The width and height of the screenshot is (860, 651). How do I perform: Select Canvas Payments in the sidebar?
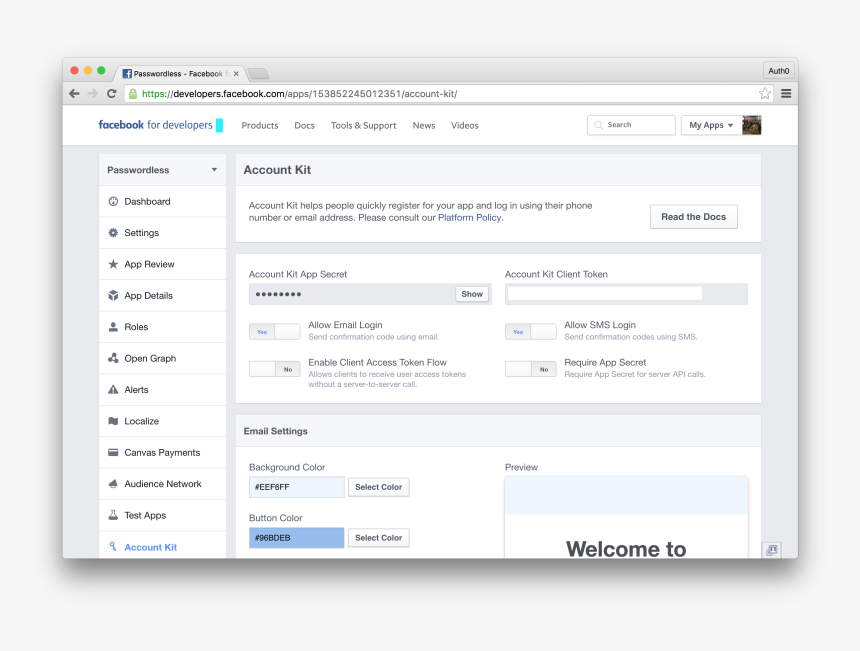point(162,452)
